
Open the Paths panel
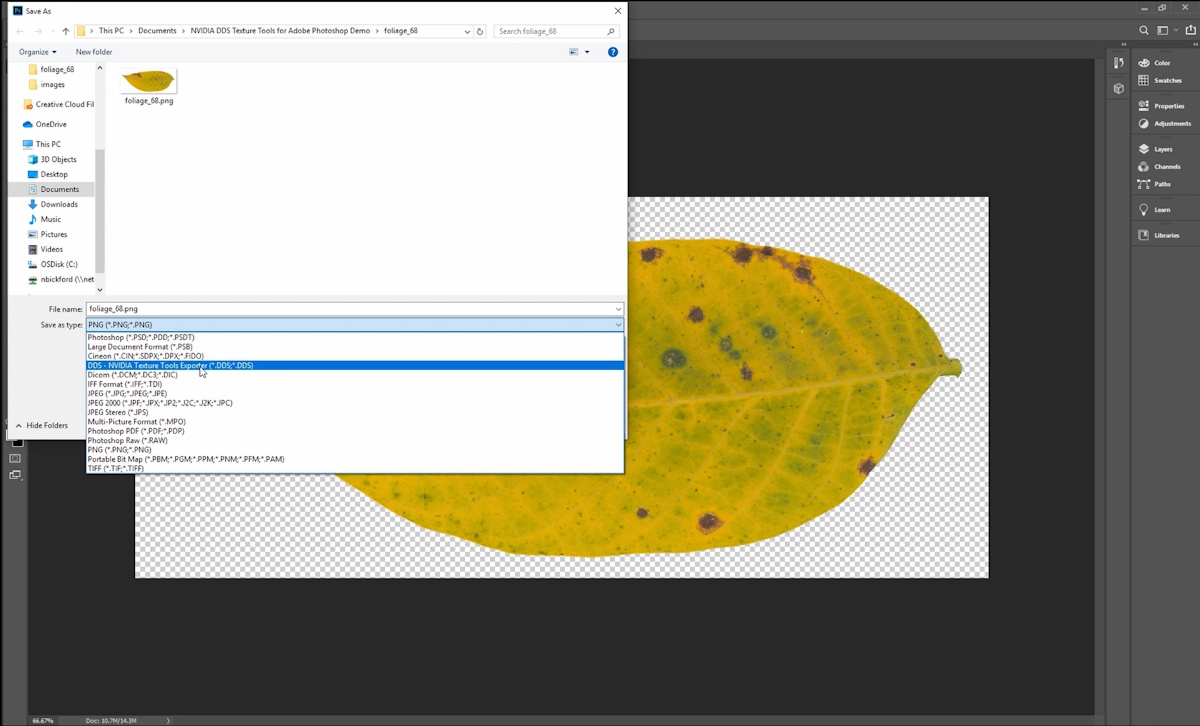(1144, 184)
